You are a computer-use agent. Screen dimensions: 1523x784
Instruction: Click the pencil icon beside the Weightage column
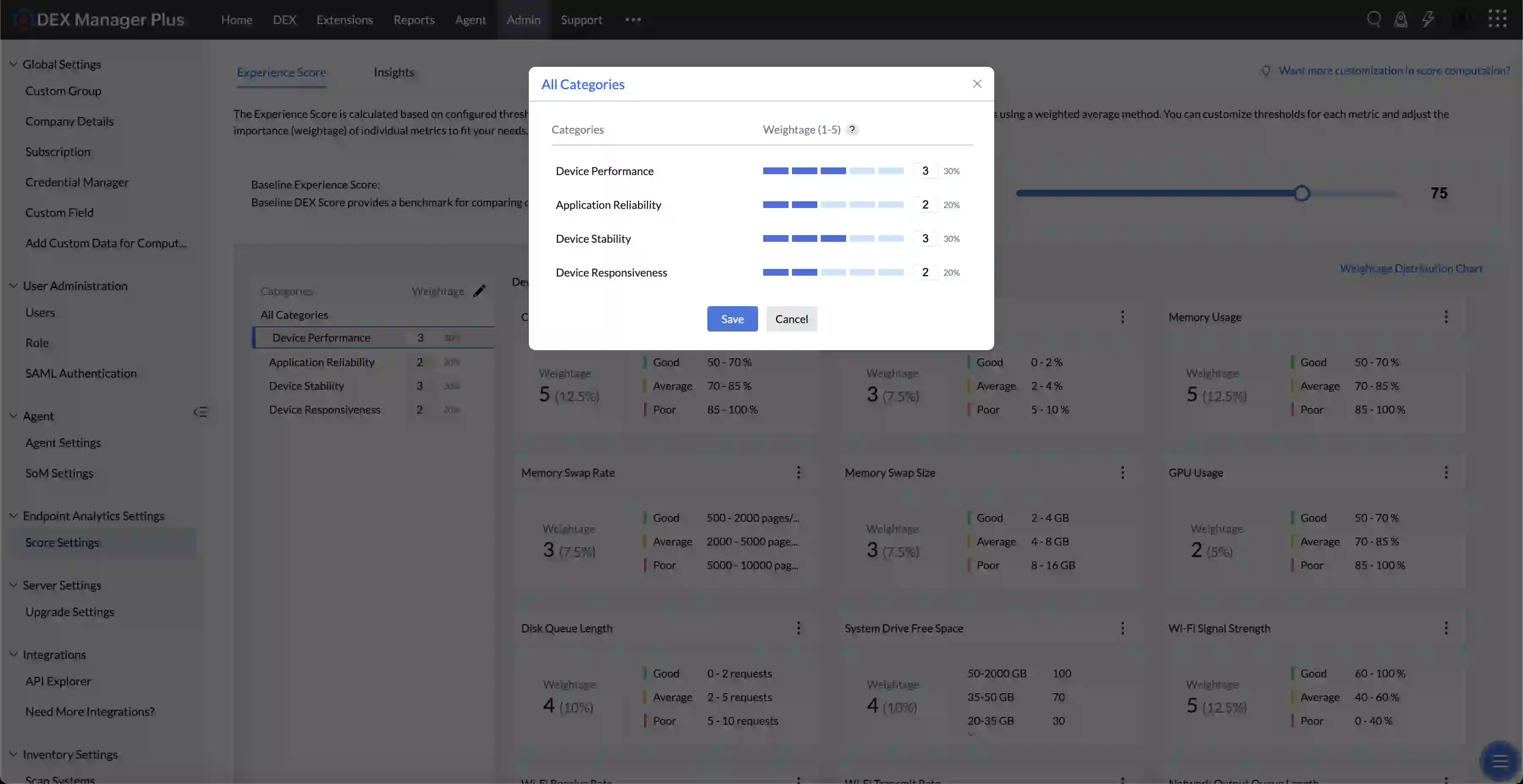pyautogui.click(x=479, y=291)
